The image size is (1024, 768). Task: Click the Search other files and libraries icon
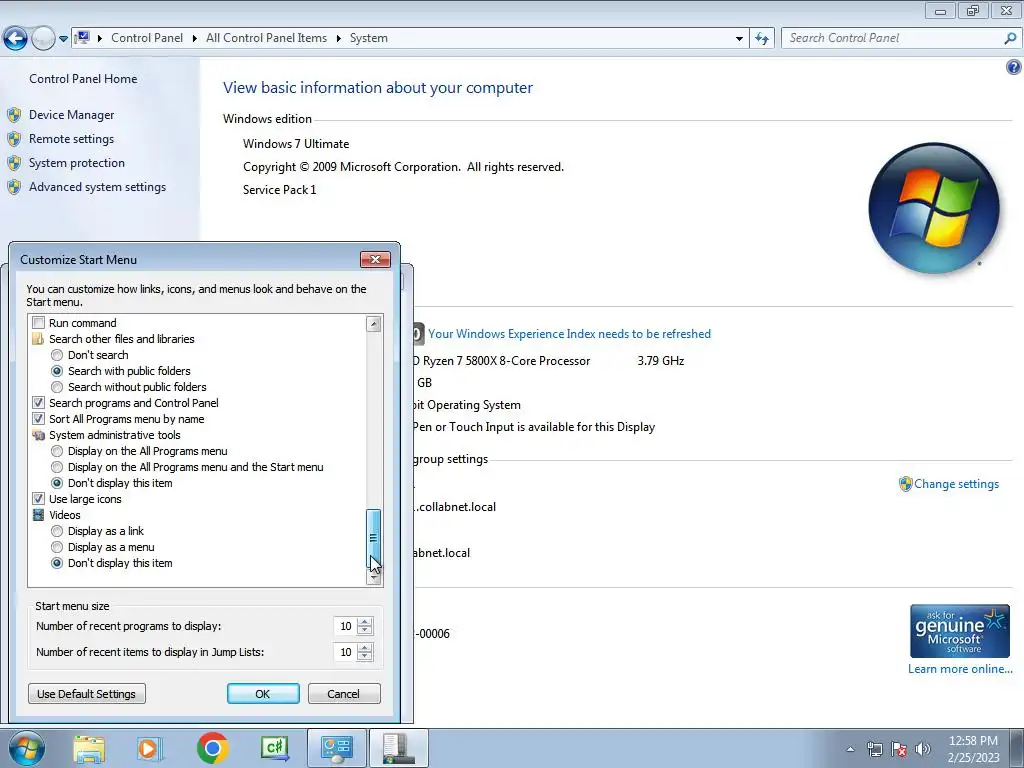point(39,339)
